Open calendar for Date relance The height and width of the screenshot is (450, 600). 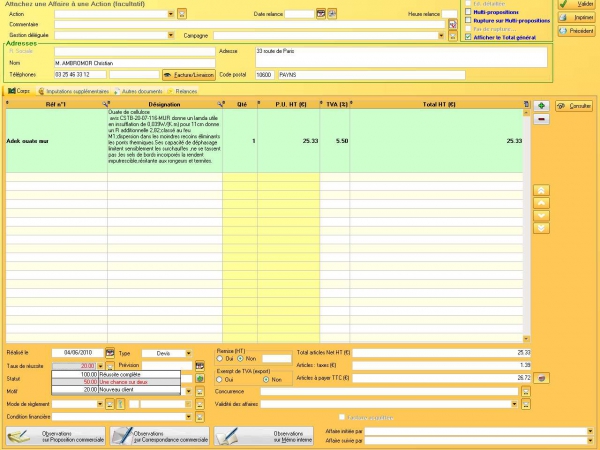tap(321, 14)
